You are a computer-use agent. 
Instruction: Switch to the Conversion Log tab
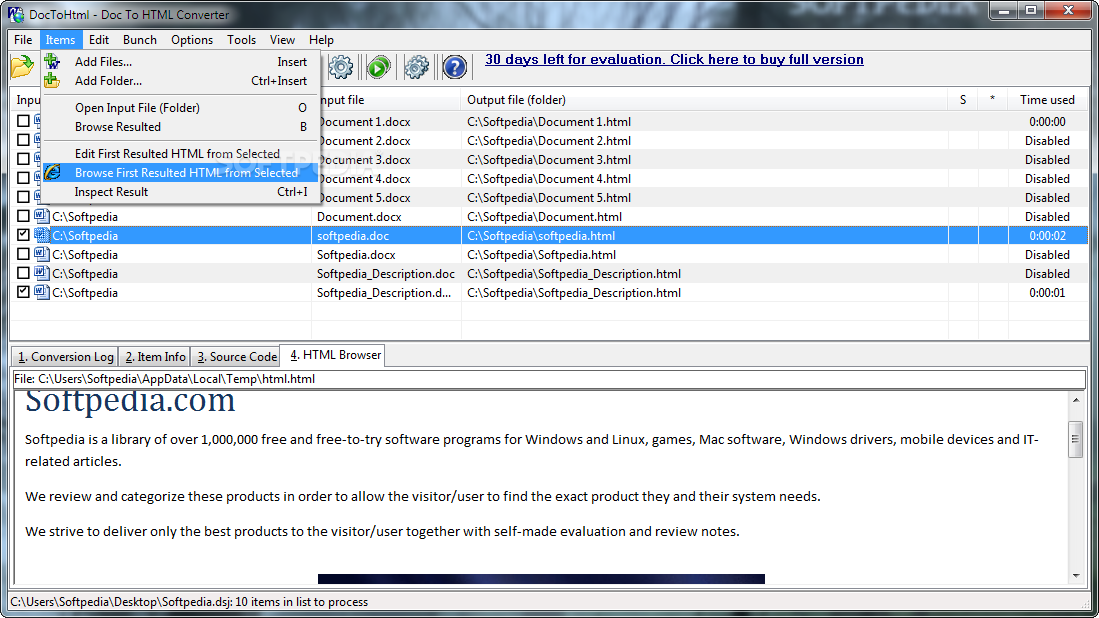pyautogui.click(x=65, y=357)
